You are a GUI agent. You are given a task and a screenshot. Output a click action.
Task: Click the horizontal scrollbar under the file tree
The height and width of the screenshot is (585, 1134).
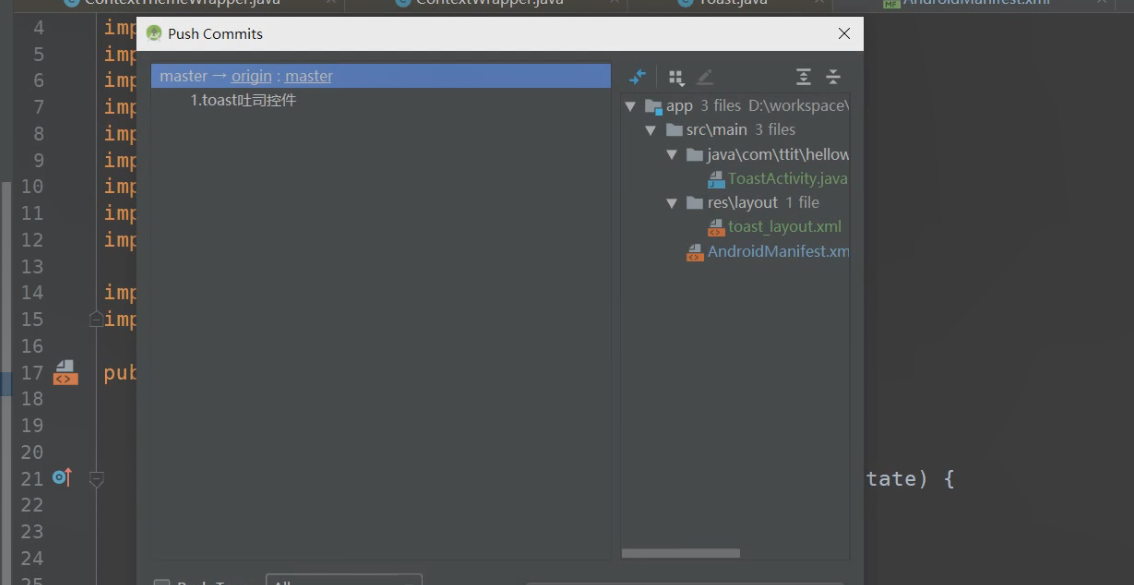pyautogui.click(x=681, y=553)
